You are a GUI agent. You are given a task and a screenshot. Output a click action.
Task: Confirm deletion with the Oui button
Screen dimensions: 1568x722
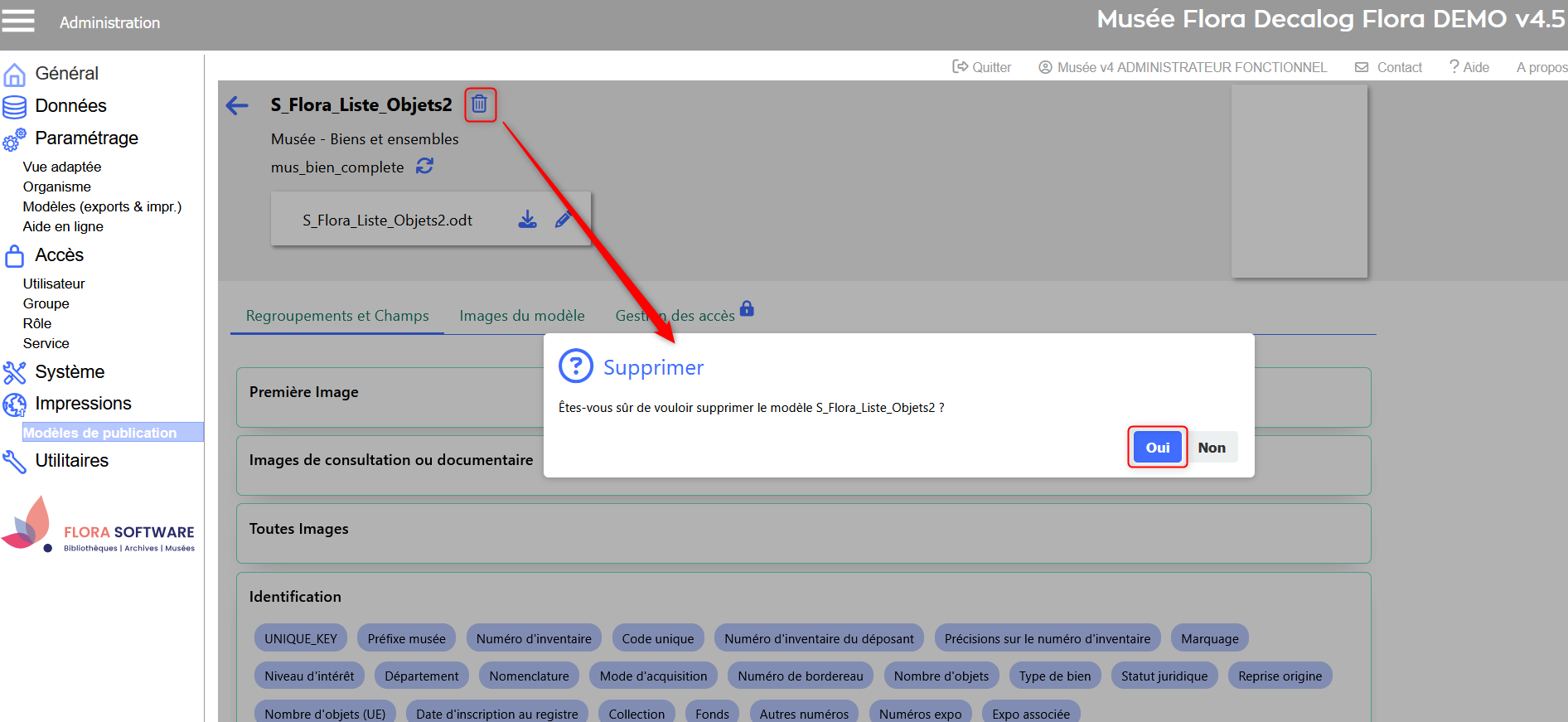(x=1157, y=448)
